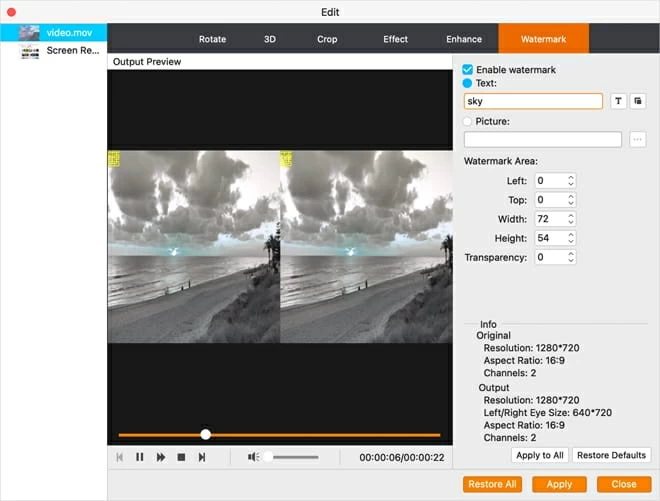This screenshot has height=501, width=660.
Task: Click the Width stepper arrows
Action: click(x=570, y=219)
